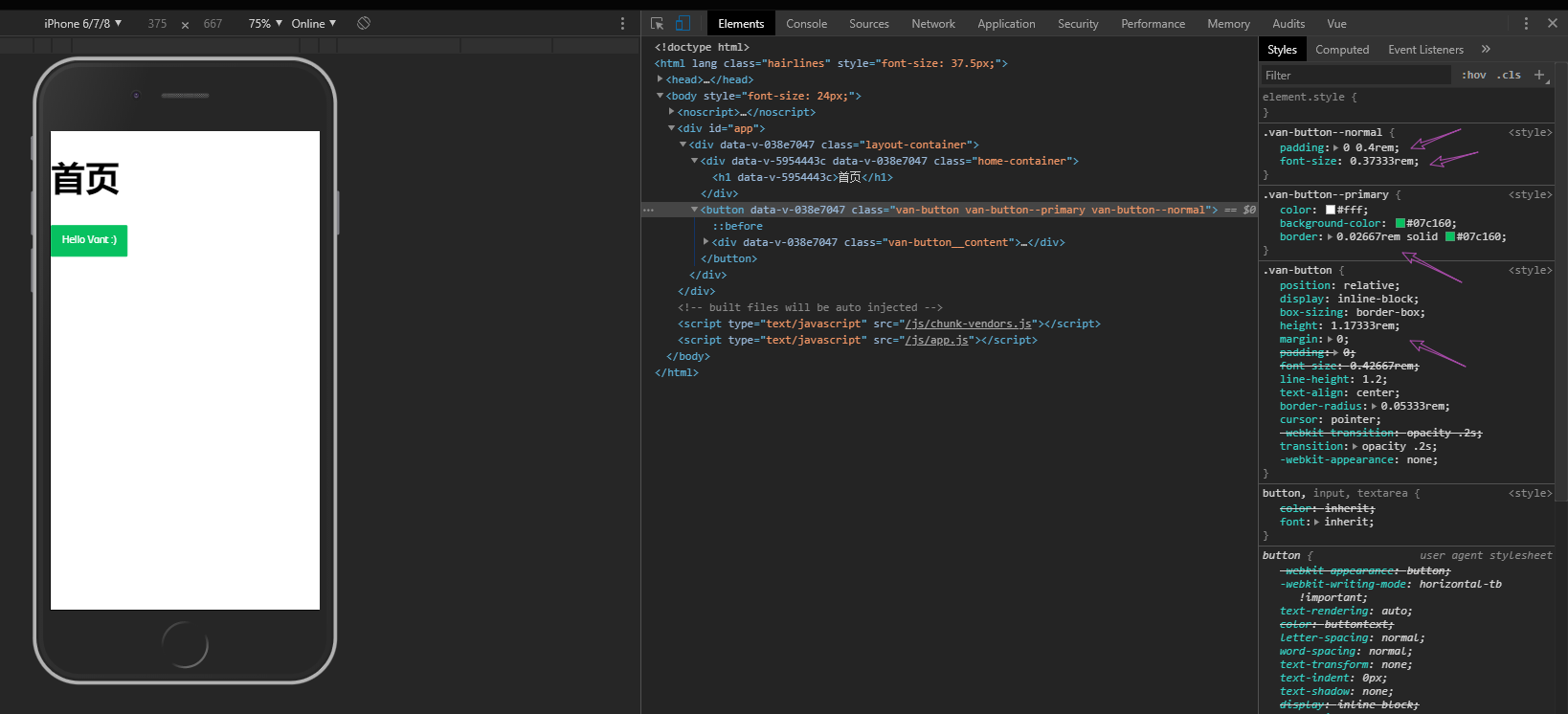Open the device toolbar three-dot menu
Viewport: 1568px width, 714px height.
click(622, 24)
